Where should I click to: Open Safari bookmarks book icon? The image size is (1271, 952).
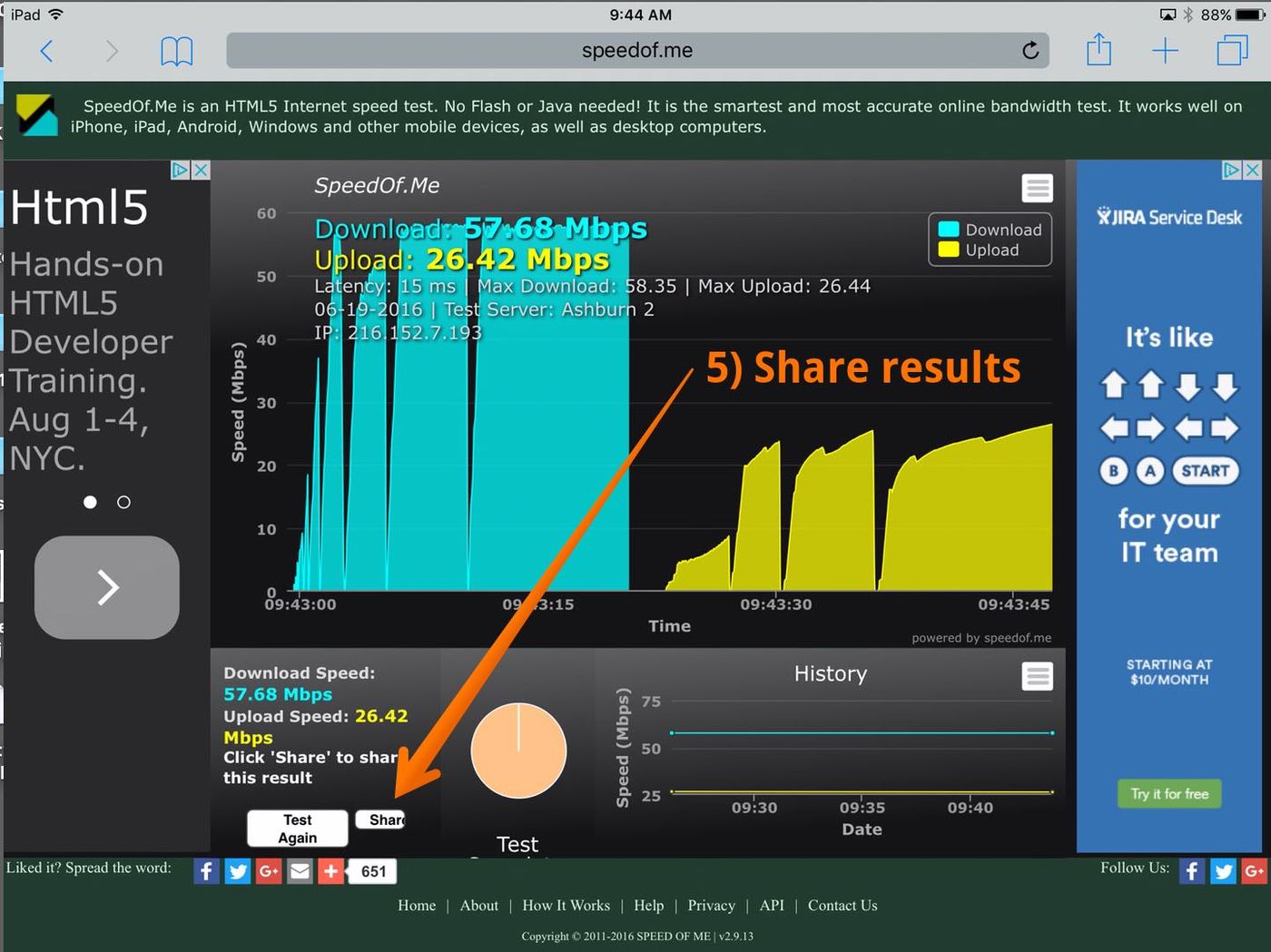[x=176, y=51]
